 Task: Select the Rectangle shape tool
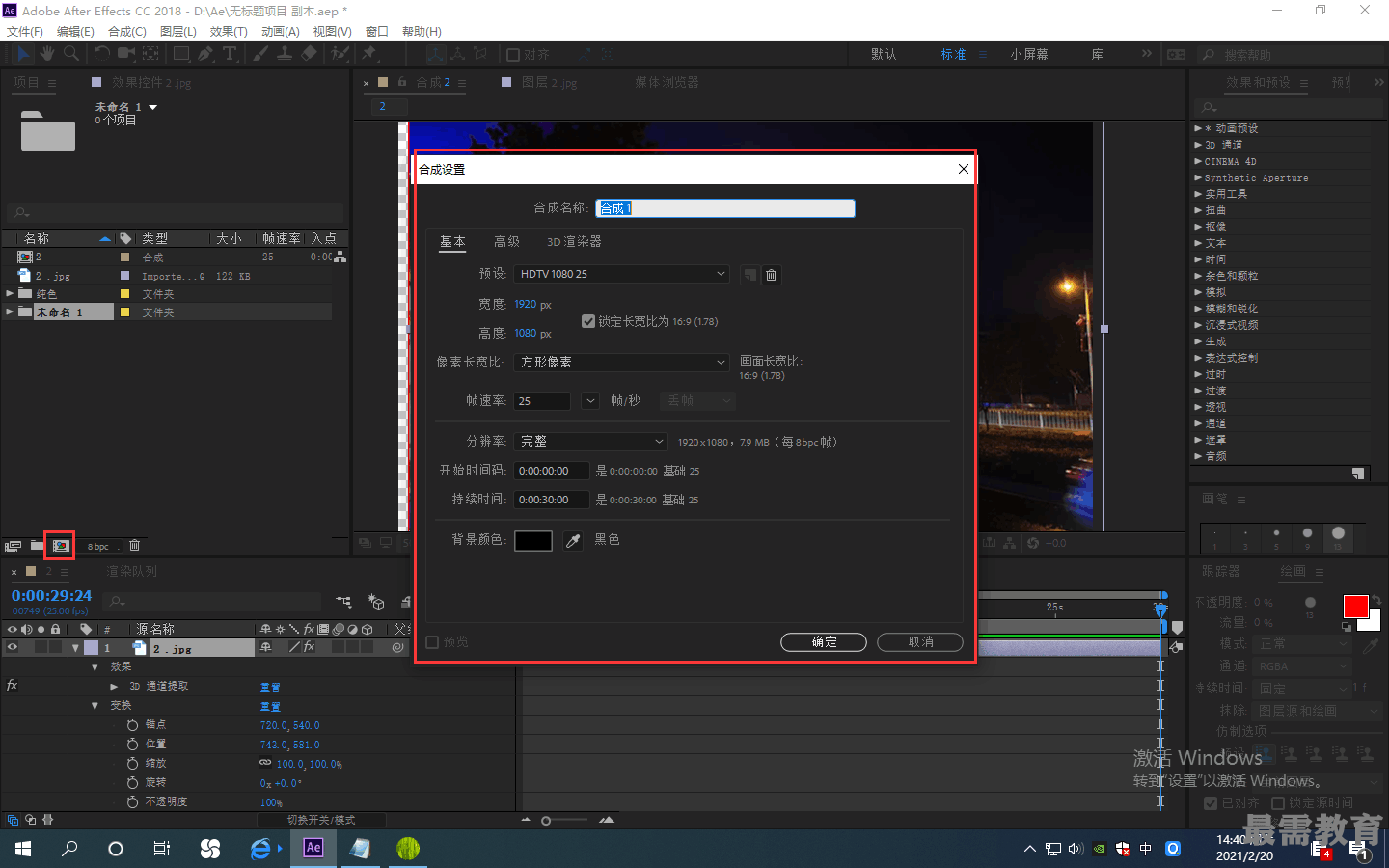coord(180,54)
